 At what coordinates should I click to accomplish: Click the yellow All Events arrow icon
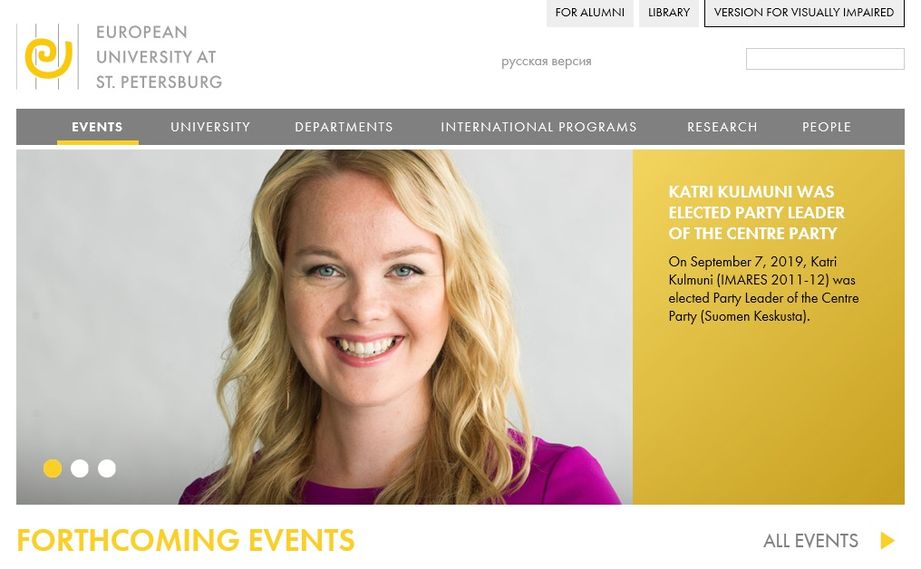pos(888,540)
